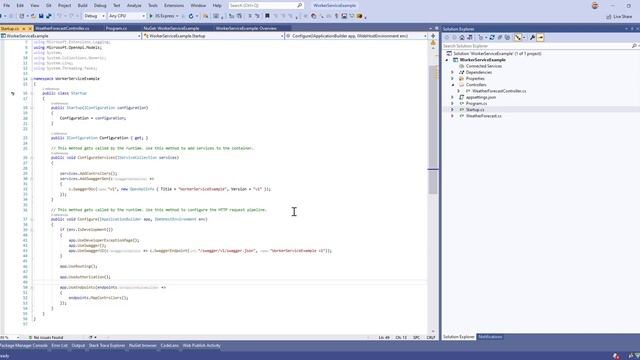Open the Stack Trace Explorer tab
This screenshot has height=360, width=640.
click(x=107, y=346)
